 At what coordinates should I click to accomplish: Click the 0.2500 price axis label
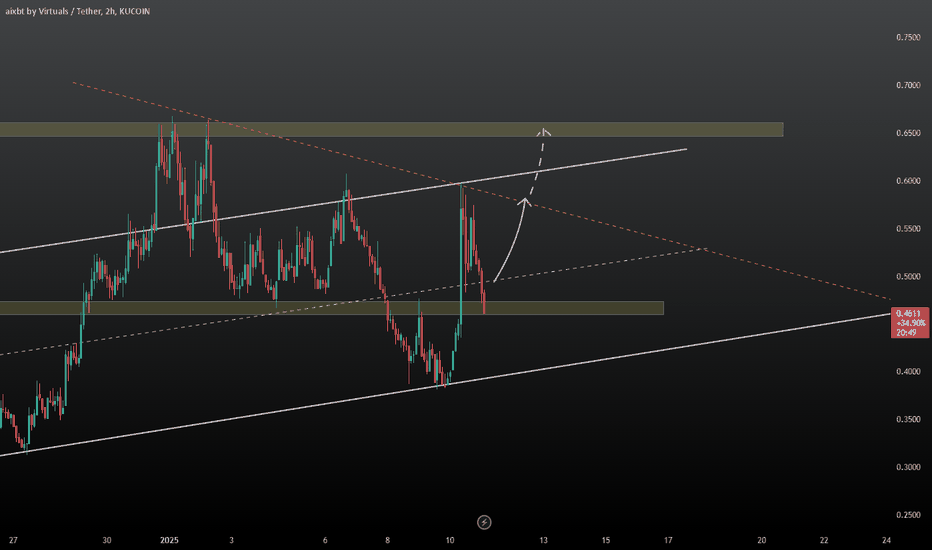[x=908, y=515]
